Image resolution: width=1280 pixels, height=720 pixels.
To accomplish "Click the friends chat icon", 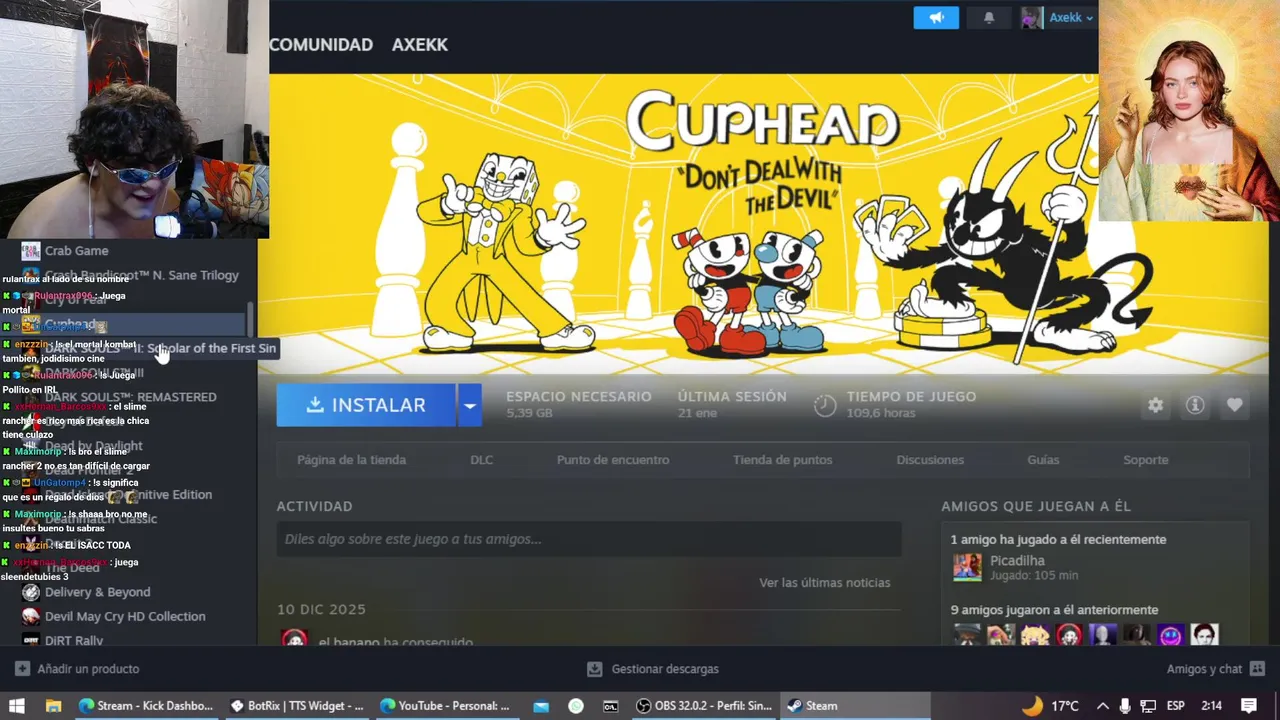I will pos(1257,669).
